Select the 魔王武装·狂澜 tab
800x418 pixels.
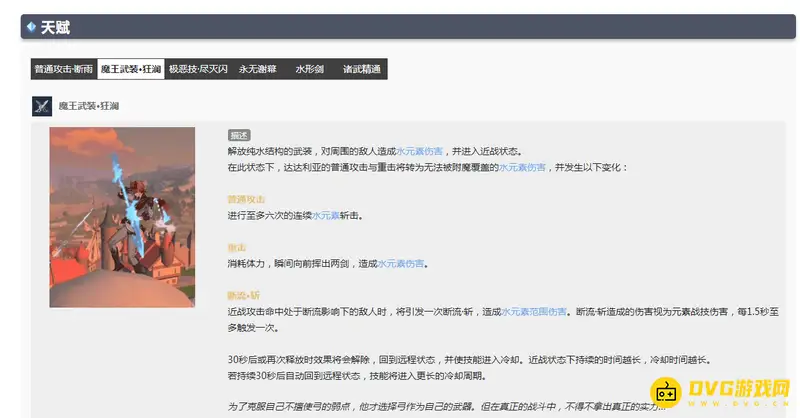pyautogui.click(x=131, y=69)
